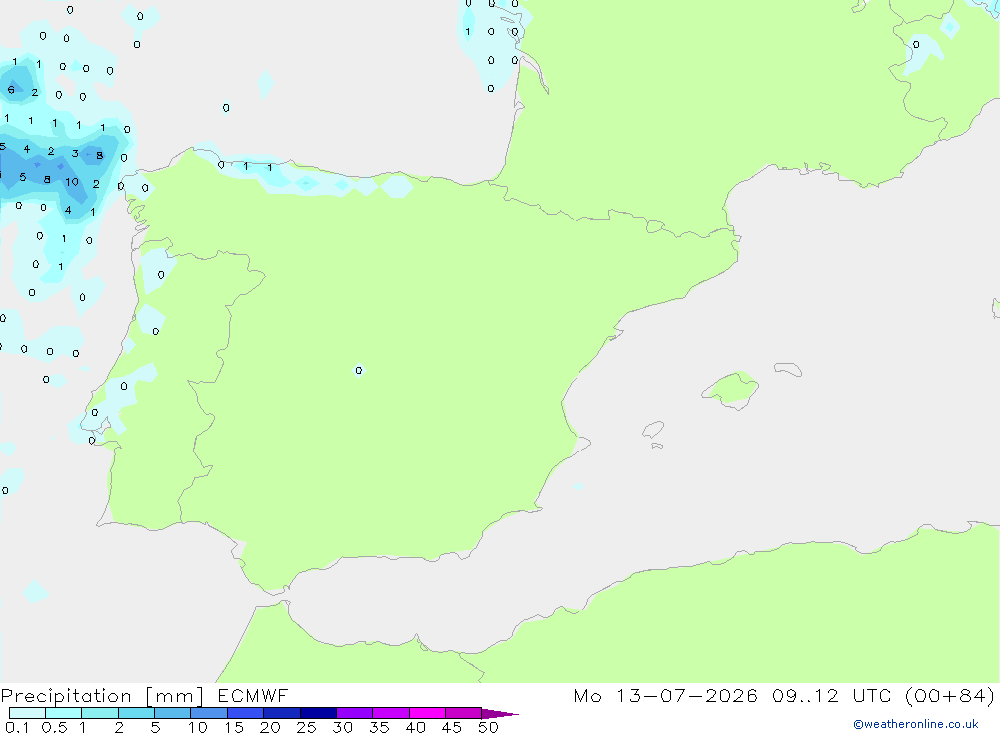Click the 15–20 mm legend color swatch

point(246,713)
